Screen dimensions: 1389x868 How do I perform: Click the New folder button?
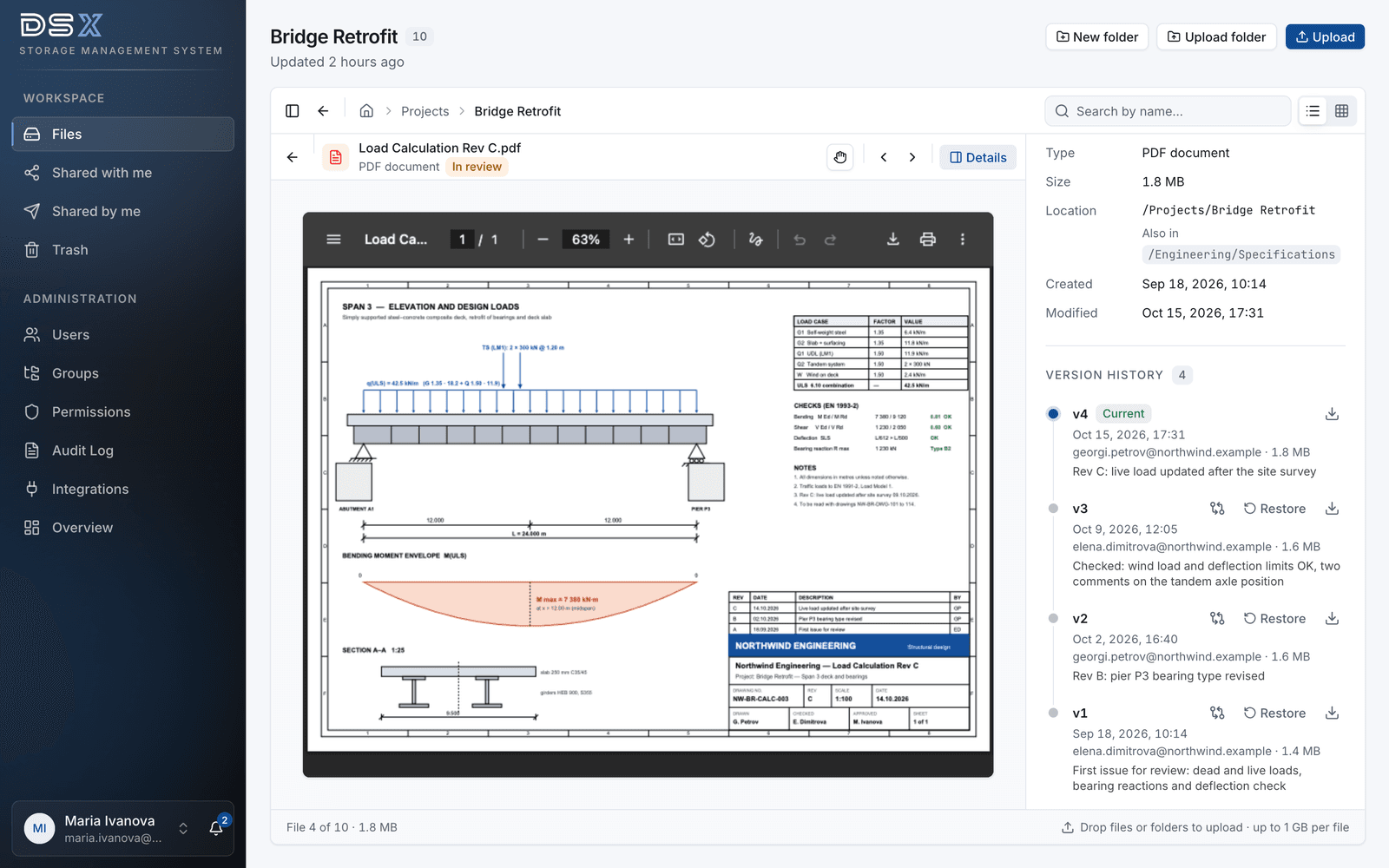[1097, 36]
